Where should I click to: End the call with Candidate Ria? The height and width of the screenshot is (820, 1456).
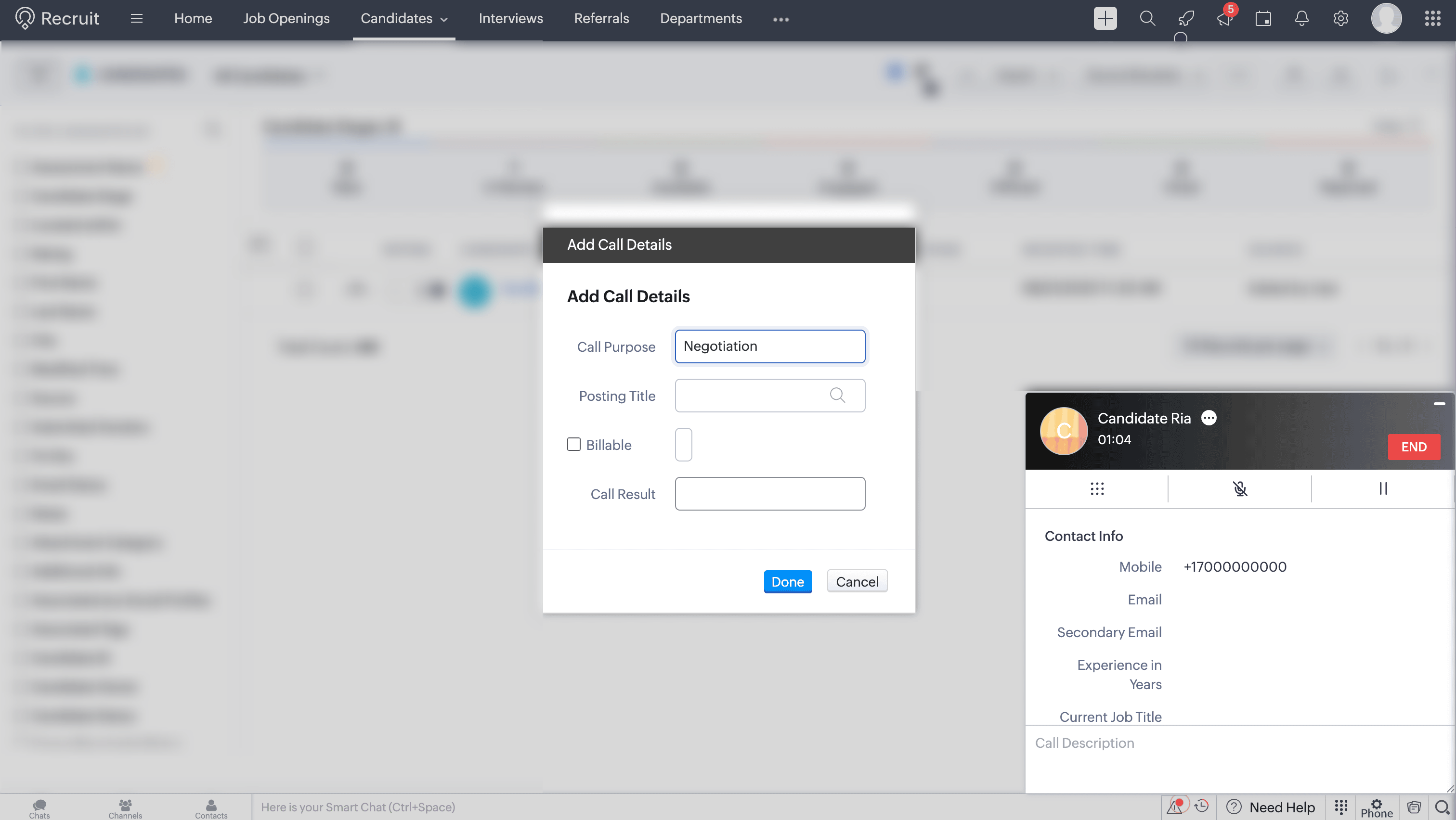coord(1413,447)
